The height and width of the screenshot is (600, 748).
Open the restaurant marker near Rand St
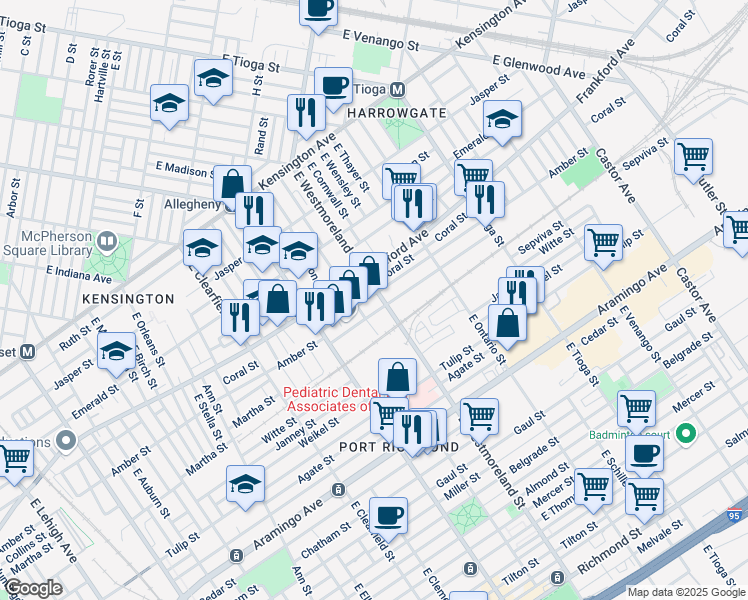306,114
